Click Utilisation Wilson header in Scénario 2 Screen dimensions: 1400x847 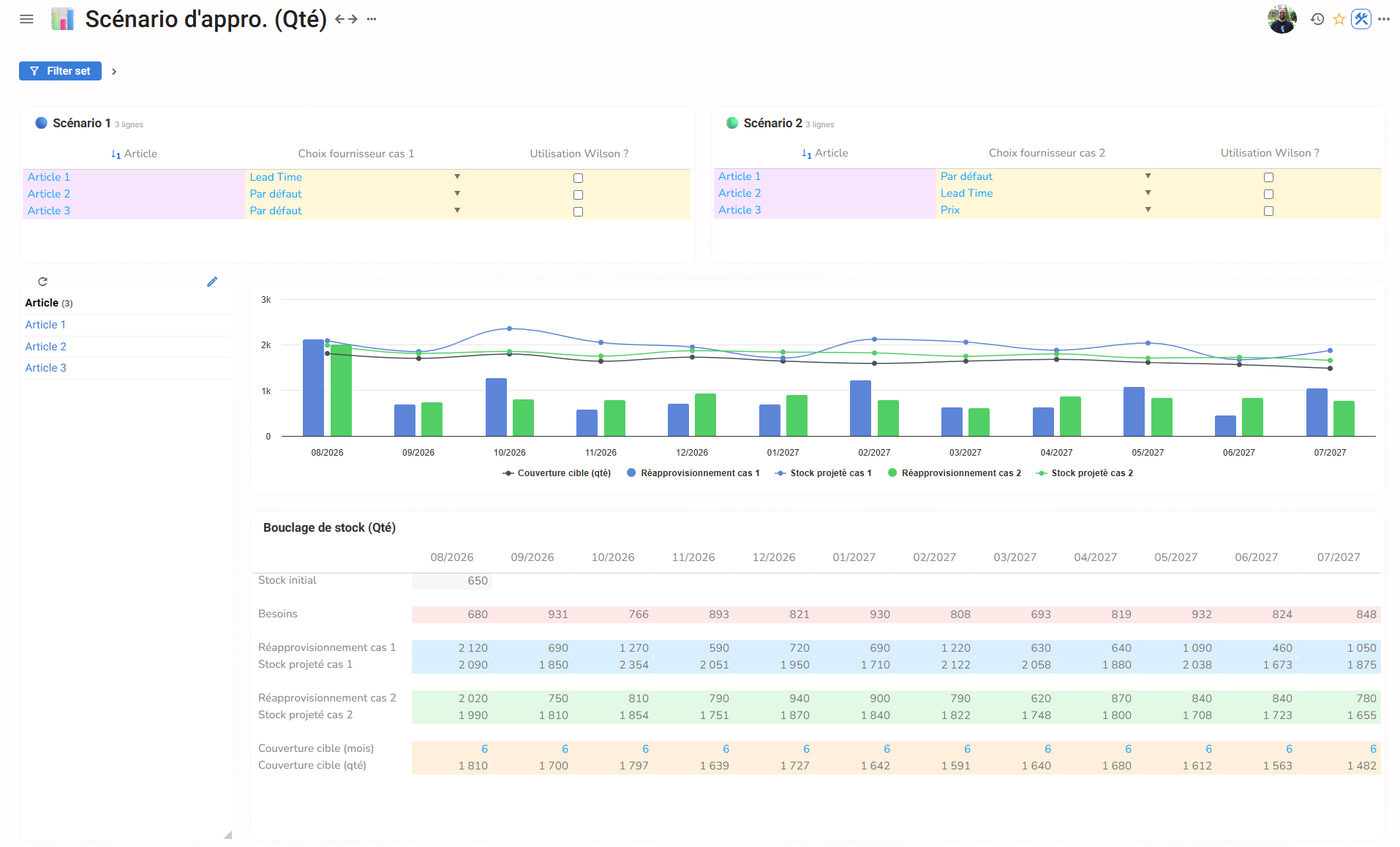click(1270, 153)
